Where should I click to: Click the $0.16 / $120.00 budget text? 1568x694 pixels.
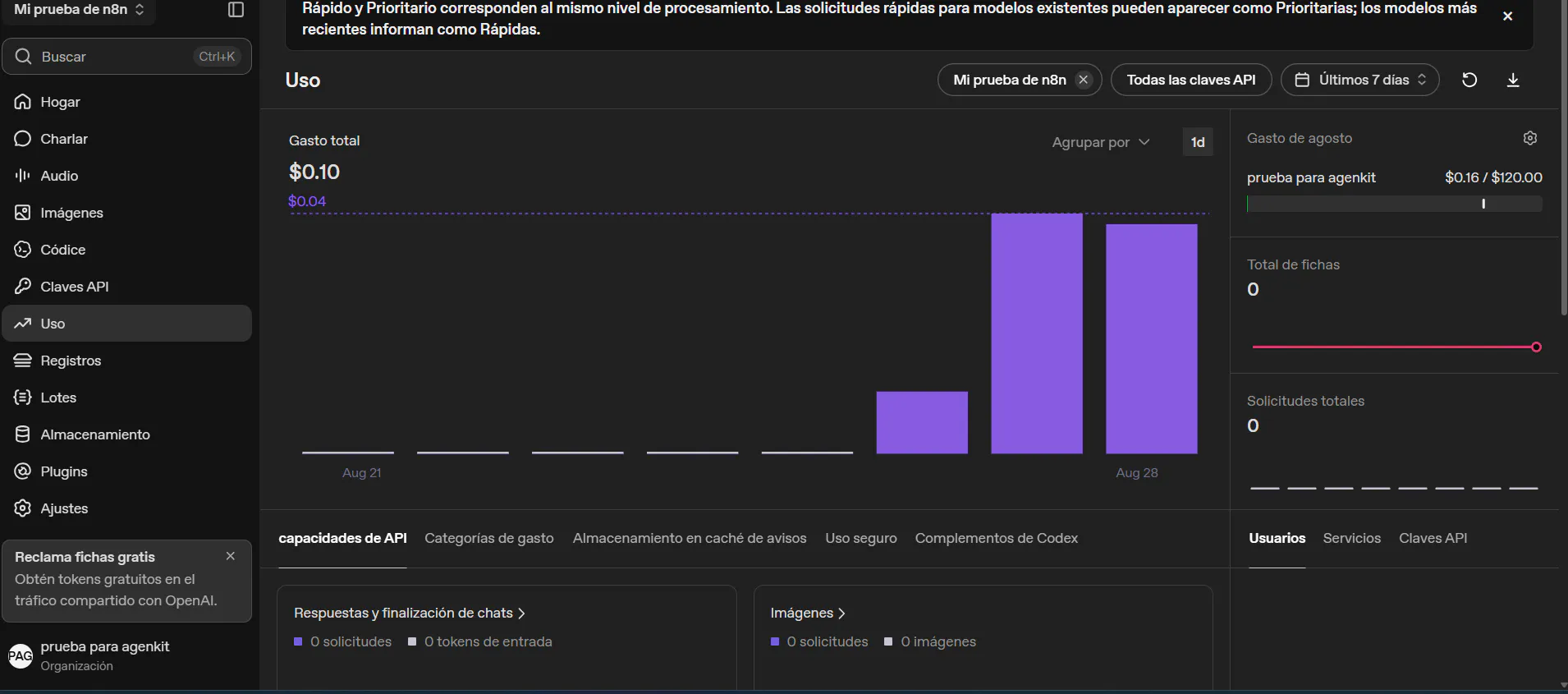[1493, 177]
